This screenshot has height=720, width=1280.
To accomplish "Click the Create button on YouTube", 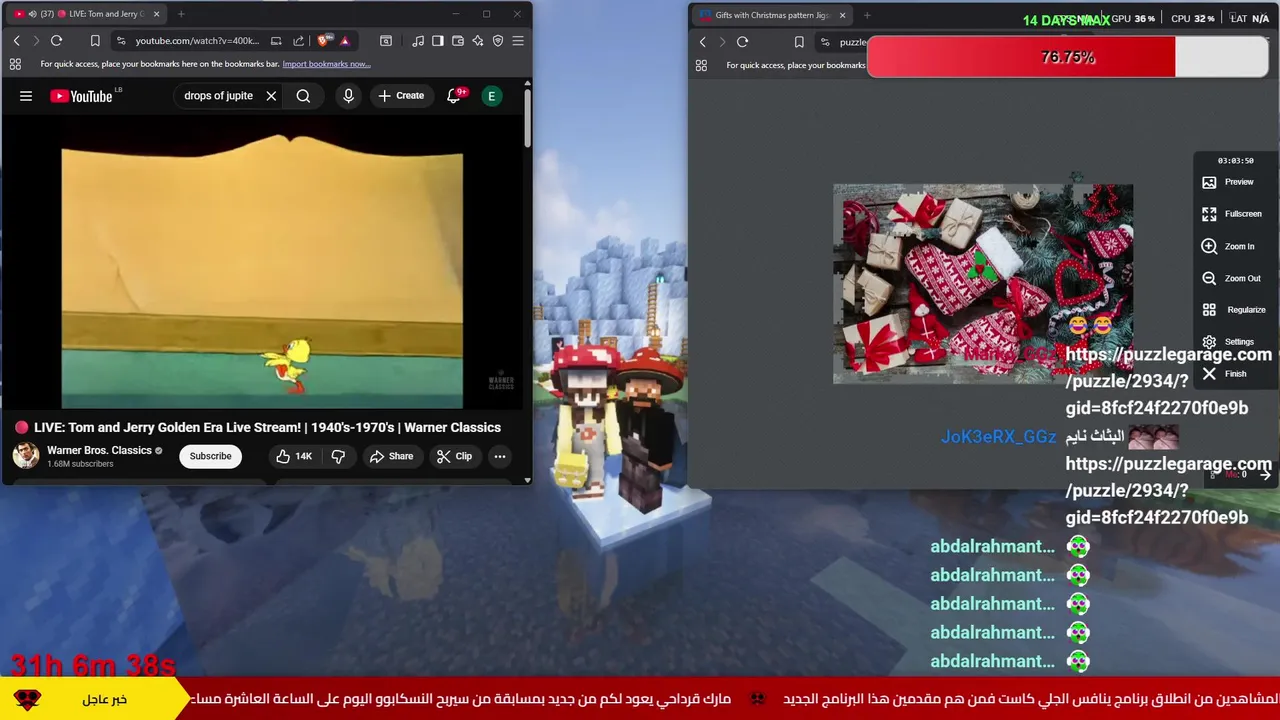I will [401, 96].
